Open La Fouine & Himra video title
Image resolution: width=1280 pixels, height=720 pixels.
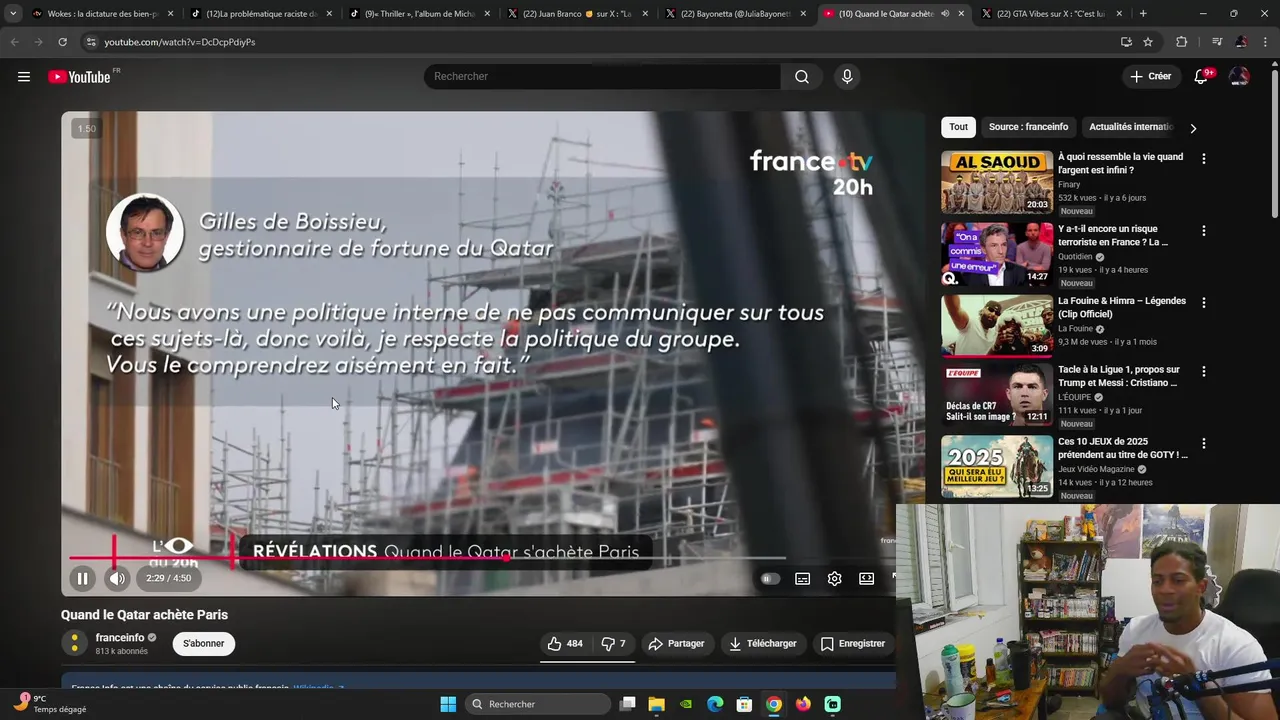pos(1122,307)
